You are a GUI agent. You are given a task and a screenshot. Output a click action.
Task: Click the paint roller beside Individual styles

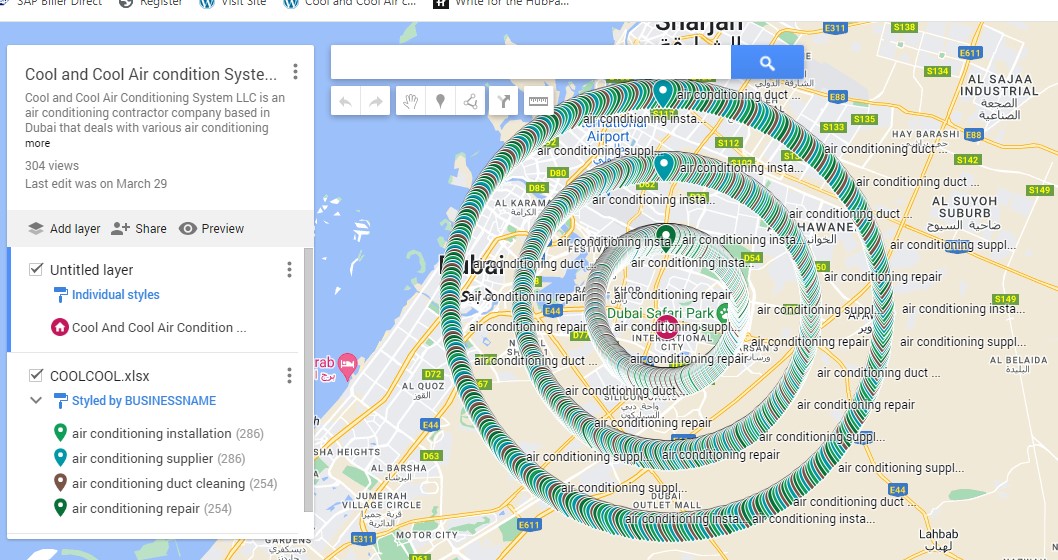pyautogui.click(x=60, y=295)
